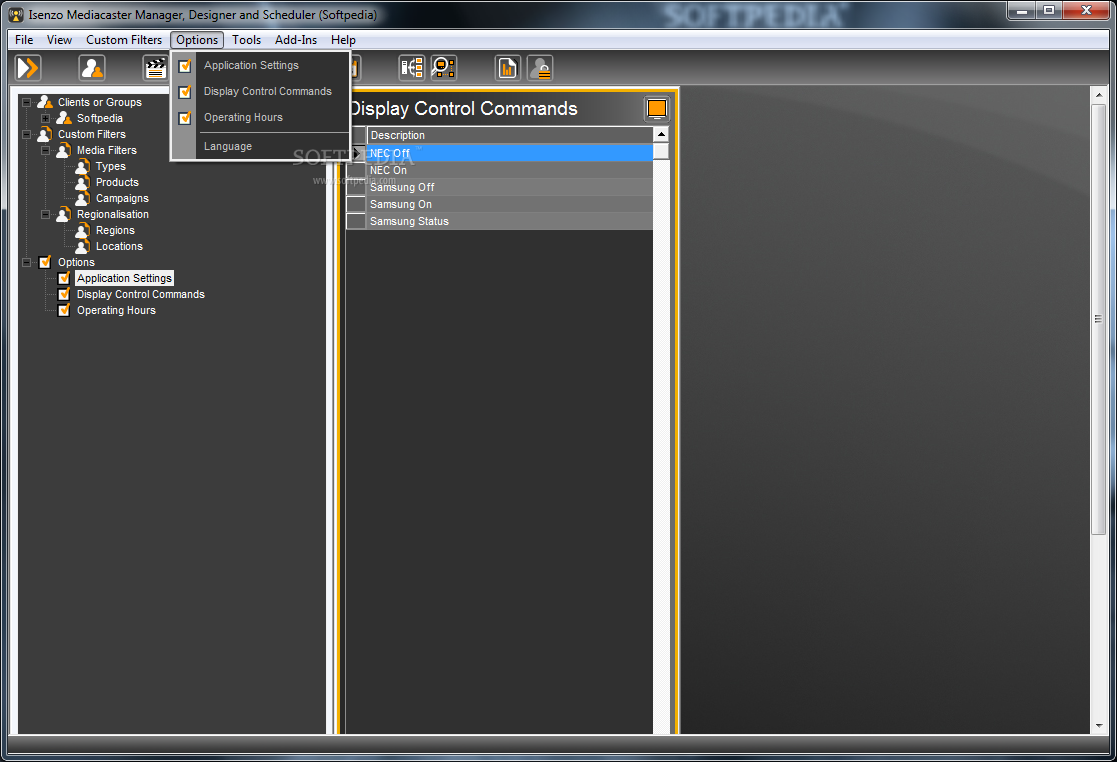Select Softpedia in the tree
Image resolution: width=1117 pixels, height=762 pixels.
[100, 118]
